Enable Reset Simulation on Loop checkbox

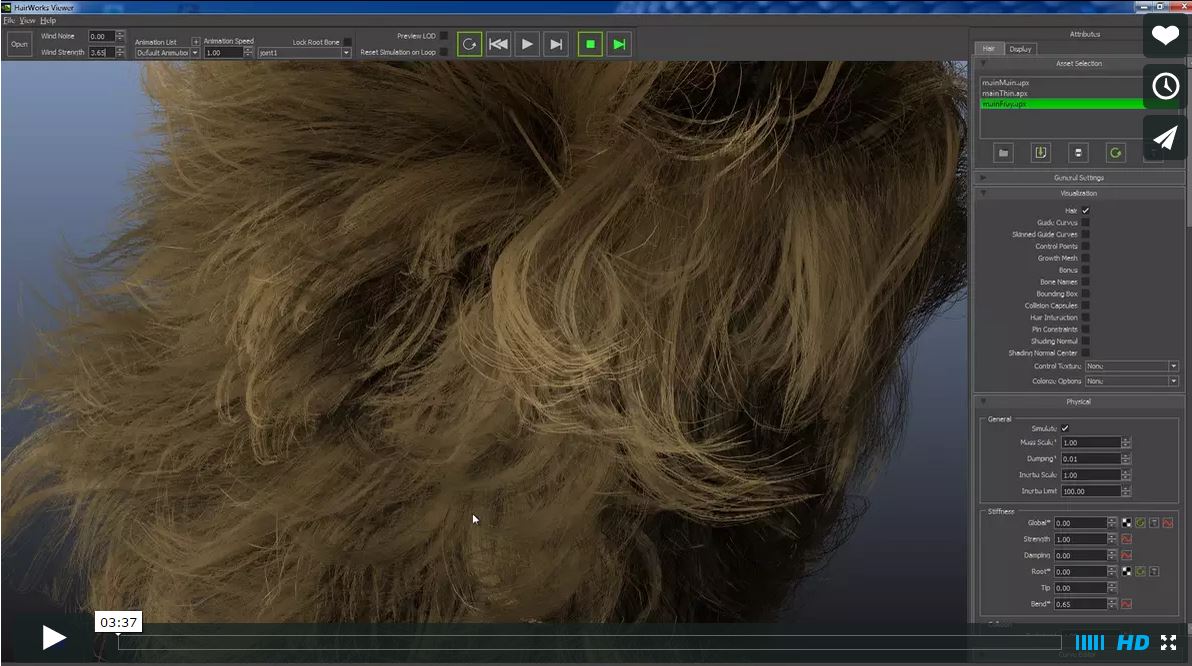pos(444,52)
